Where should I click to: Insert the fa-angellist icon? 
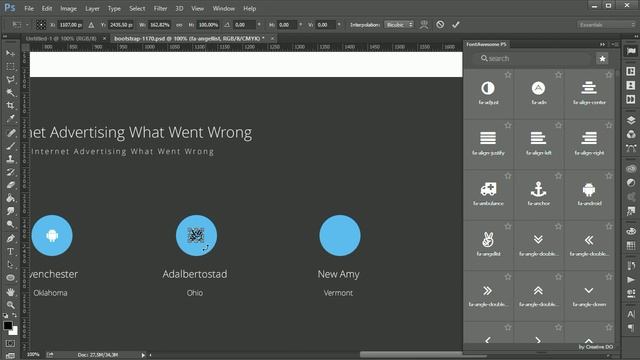[x=488, y=245]
